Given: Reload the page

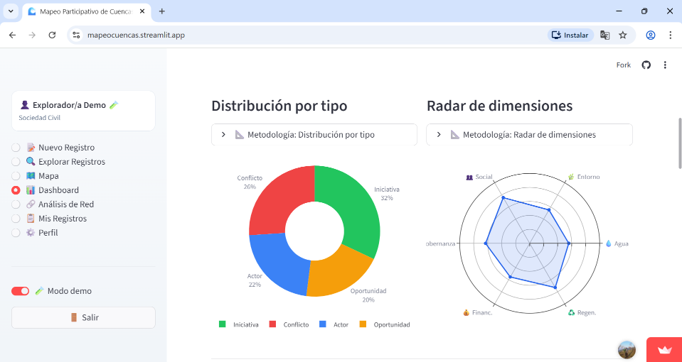Looking at the screenshot, I should pos(52,35).
